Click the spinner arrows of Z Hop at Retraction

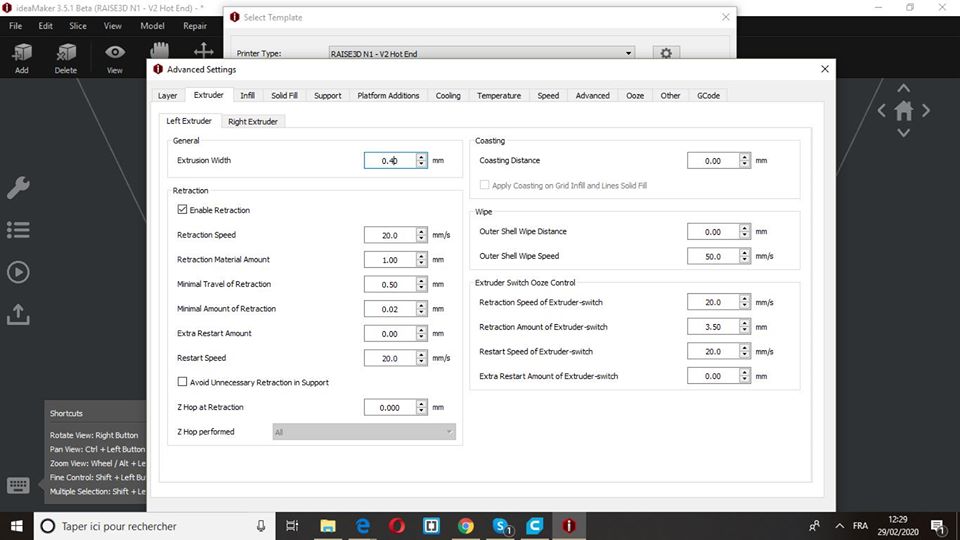click(x=421, y=407)
